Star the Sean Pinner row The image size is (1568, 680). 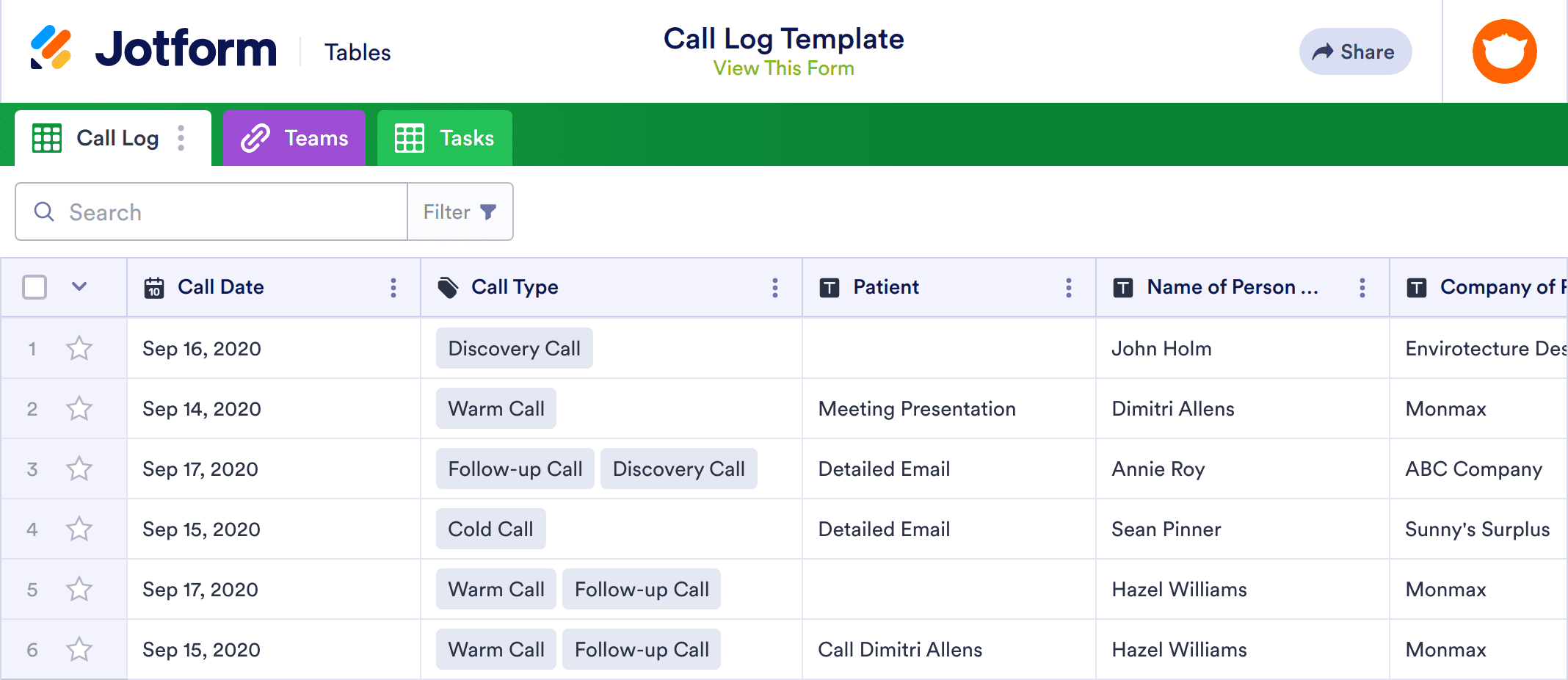point(79,529)
